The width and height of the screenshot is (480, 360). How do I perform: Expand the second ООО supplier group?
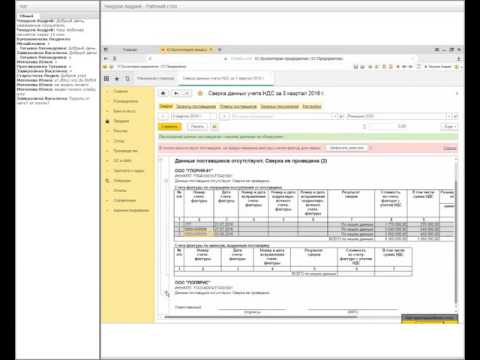click(x=166, y=293)
